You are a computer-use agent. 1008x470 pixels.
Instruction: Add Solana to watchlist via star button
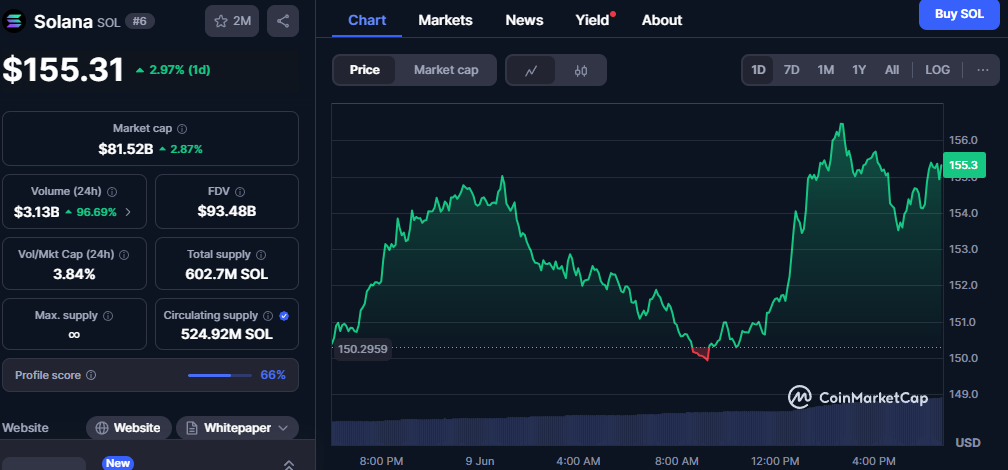click(231, 21)
